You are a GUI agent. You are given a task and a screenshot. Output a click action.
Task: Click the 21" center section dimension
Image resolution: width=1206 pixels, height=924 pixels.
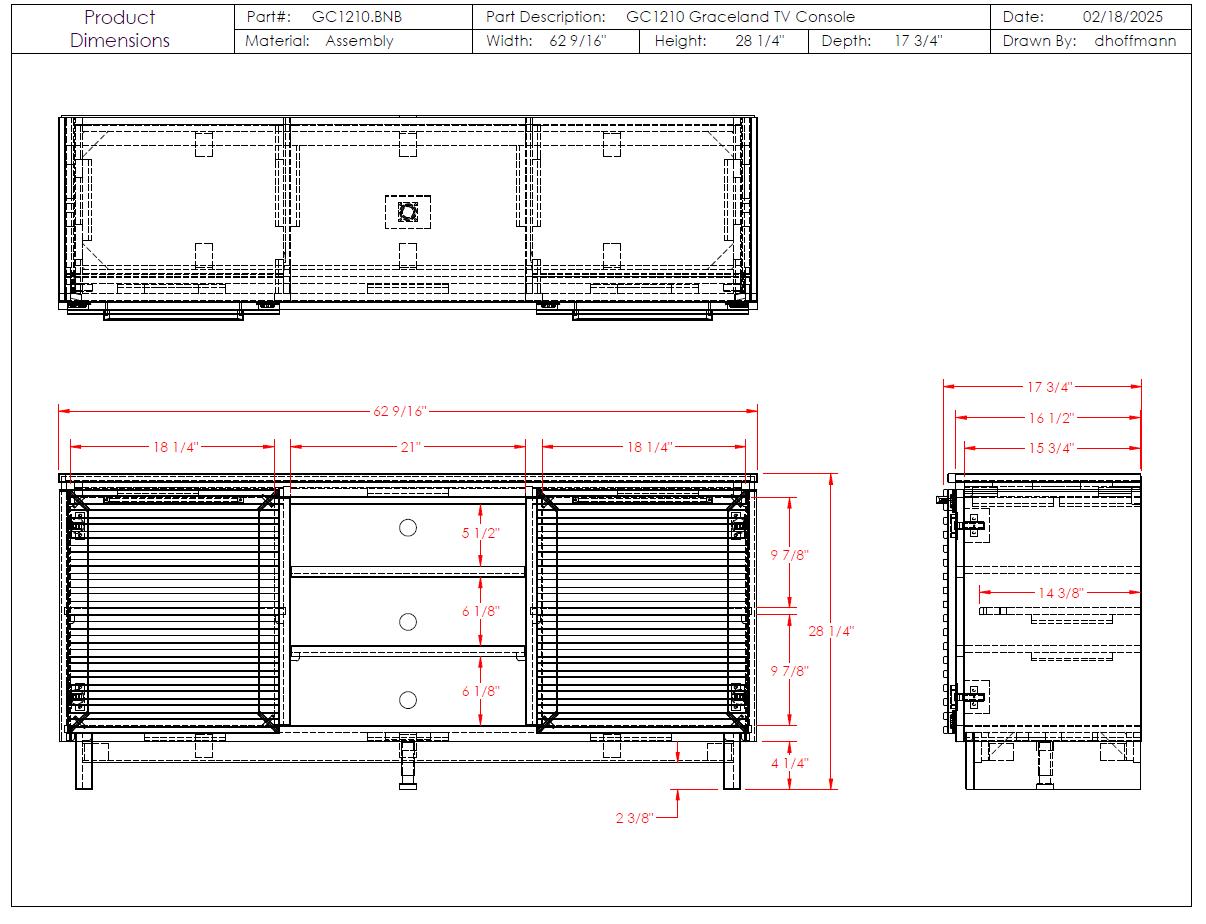point(410,447)
